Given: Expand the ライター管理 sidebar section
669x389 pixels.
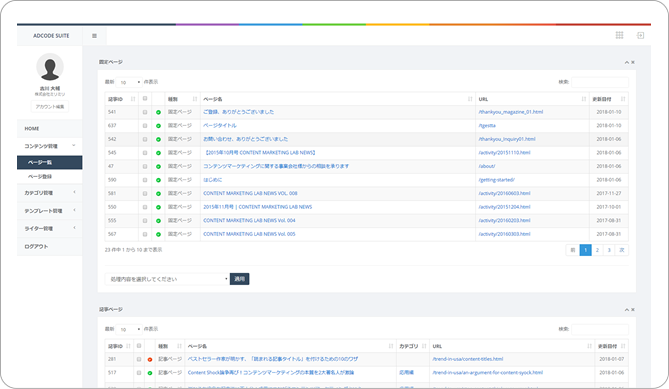Looking at the screenshot, I should (x=49, y=229).
